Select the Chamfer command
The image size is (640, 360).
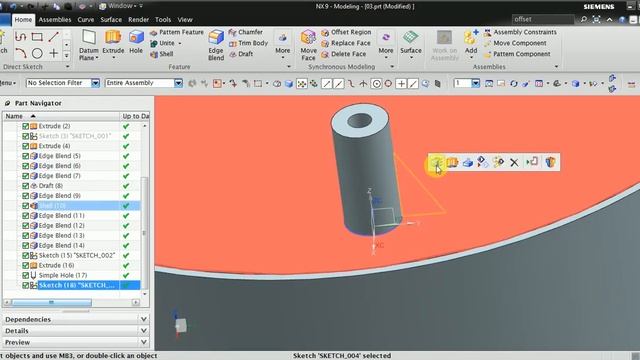click(245, 32)
